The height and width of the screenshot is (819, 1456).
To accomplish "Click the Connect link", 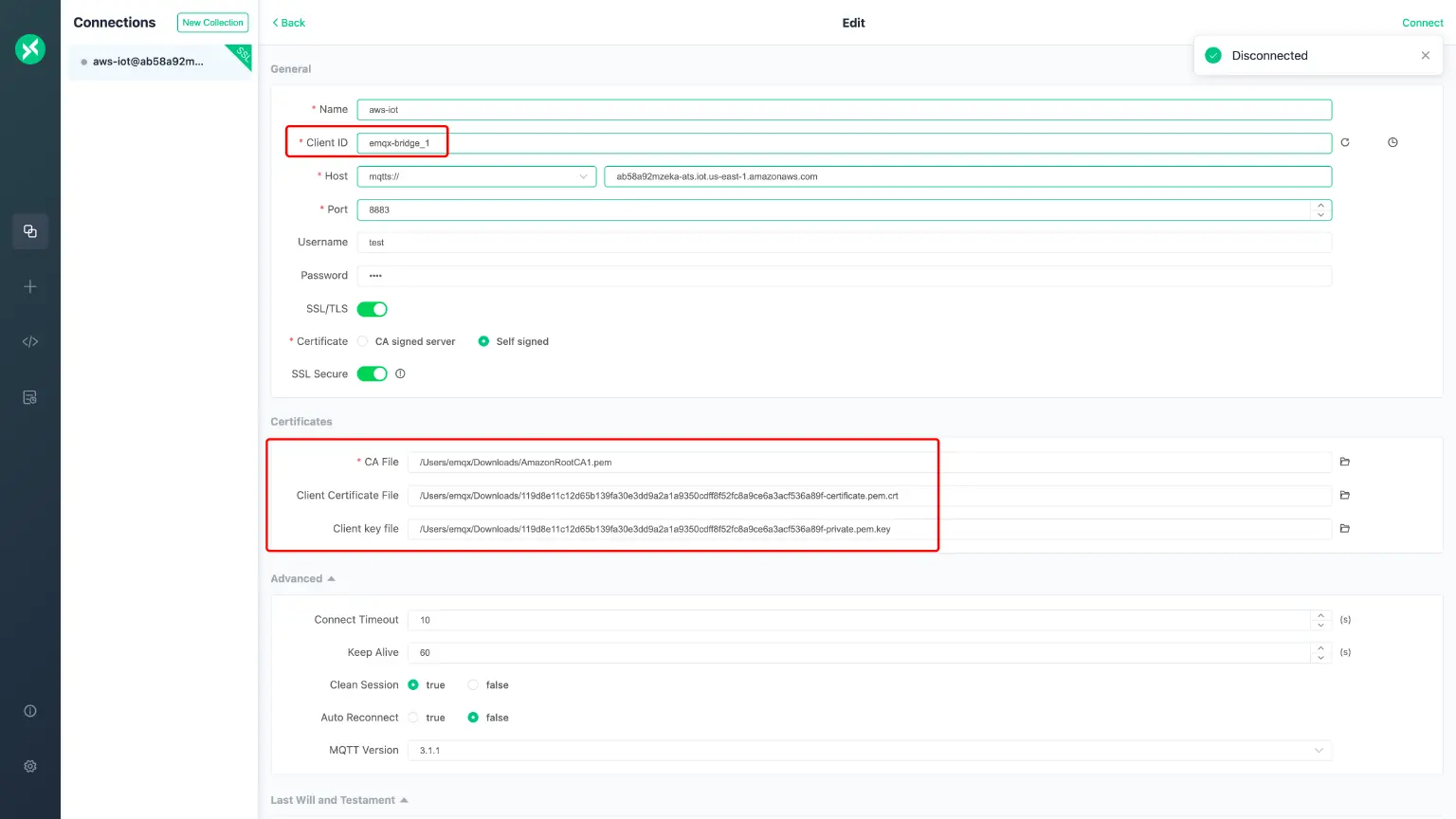I will point(1422,22).
